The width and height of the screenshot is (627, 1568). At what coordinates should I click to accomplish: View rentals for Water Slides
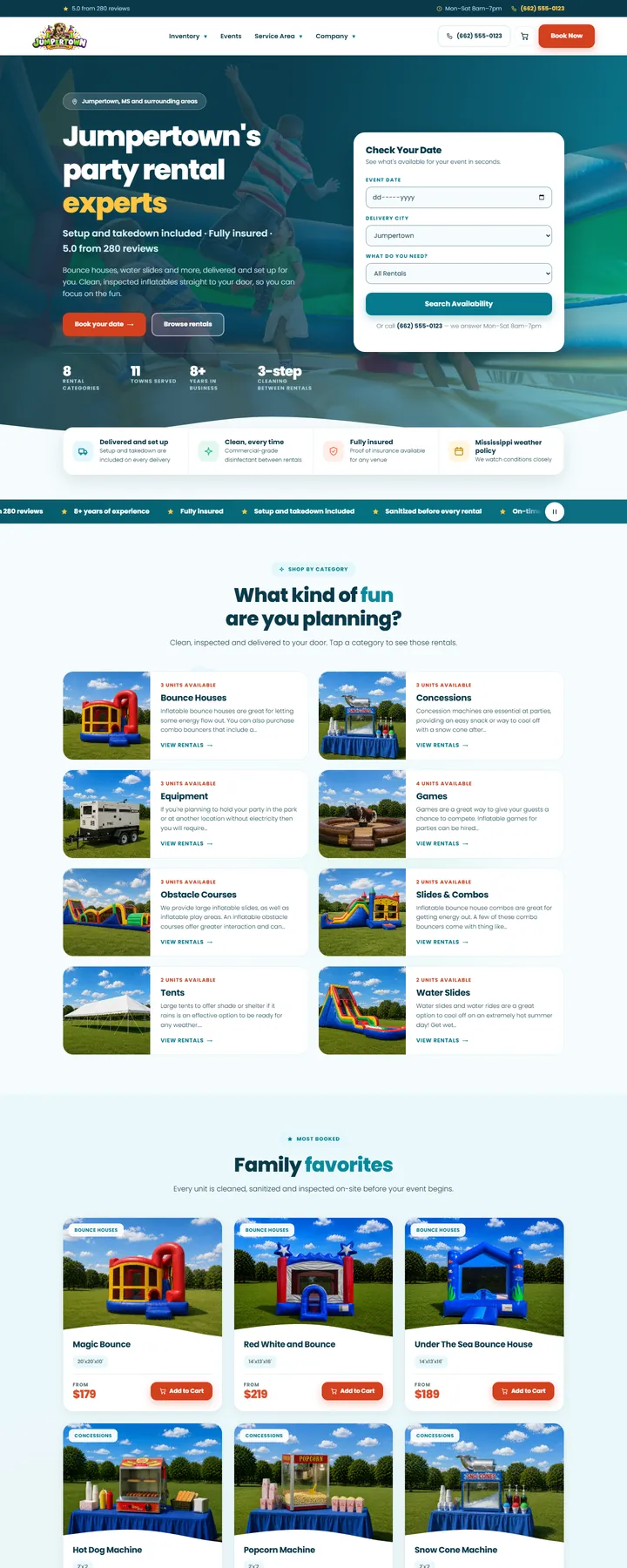pyautogui.click(x=442, y=1040)
